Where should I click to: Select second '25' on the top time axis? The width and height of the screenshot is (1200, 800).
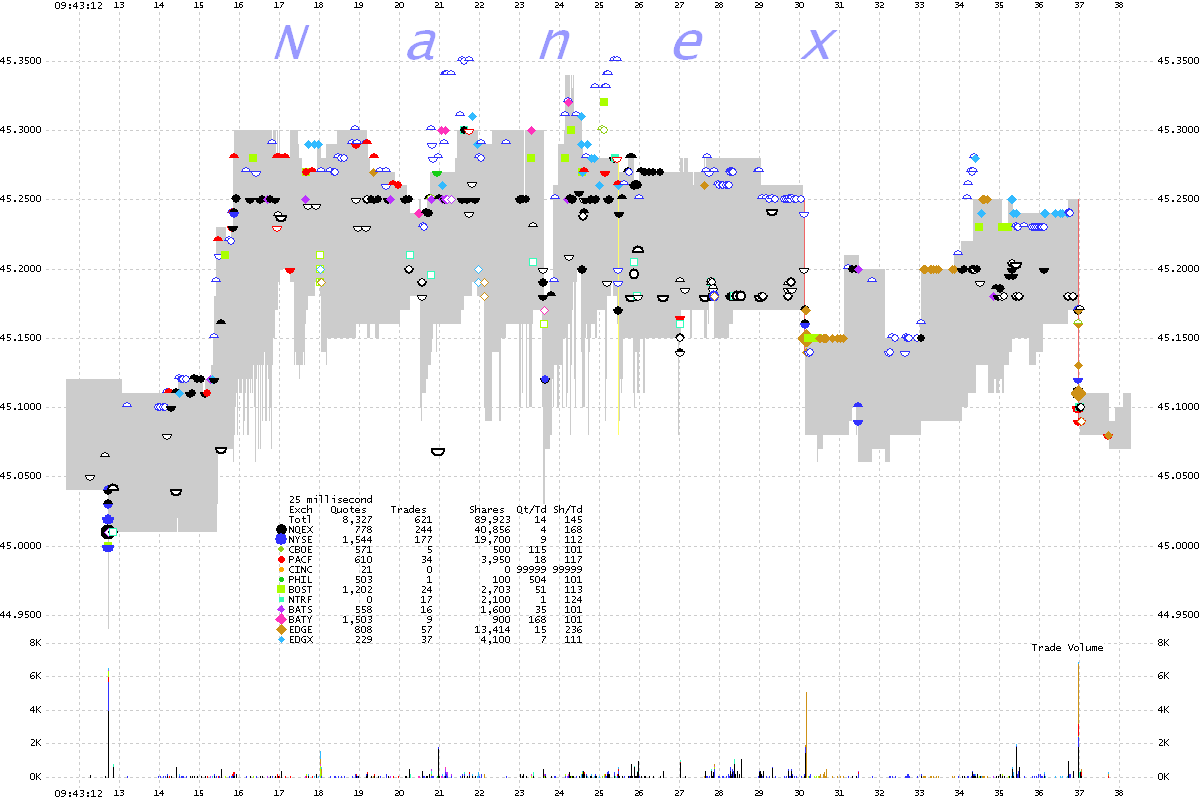click(x=599, y=5)
